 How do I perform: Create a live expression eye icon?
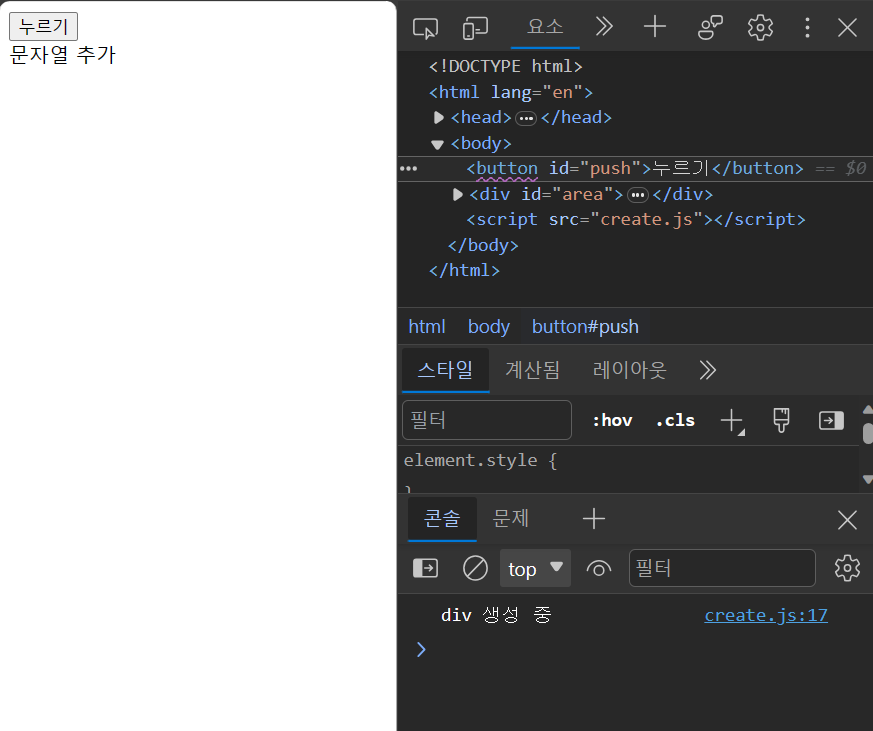click(599, 569)
